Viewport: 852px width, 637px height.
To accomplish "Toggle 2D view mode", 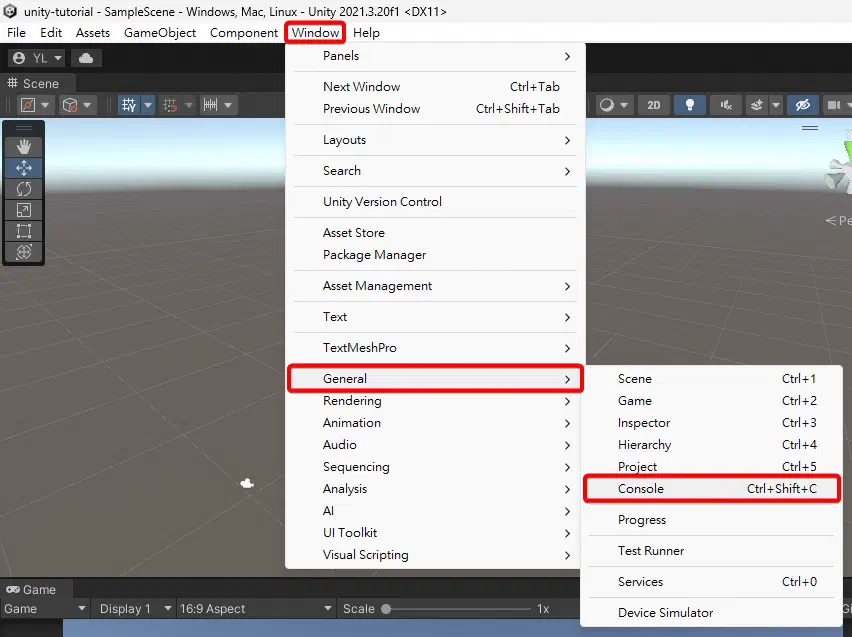I will (654, 105).
